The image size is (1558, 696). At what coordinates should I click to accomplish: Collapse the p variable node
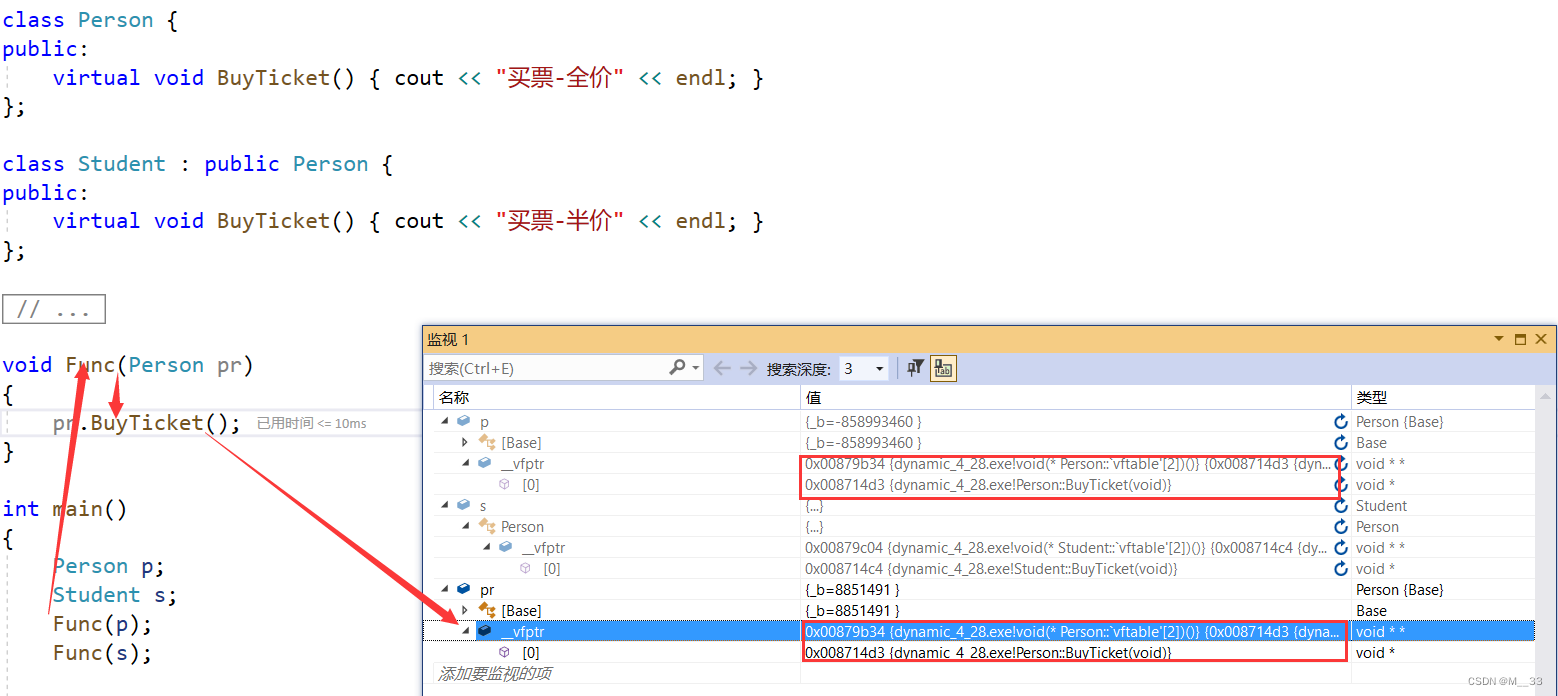point(444,422)
